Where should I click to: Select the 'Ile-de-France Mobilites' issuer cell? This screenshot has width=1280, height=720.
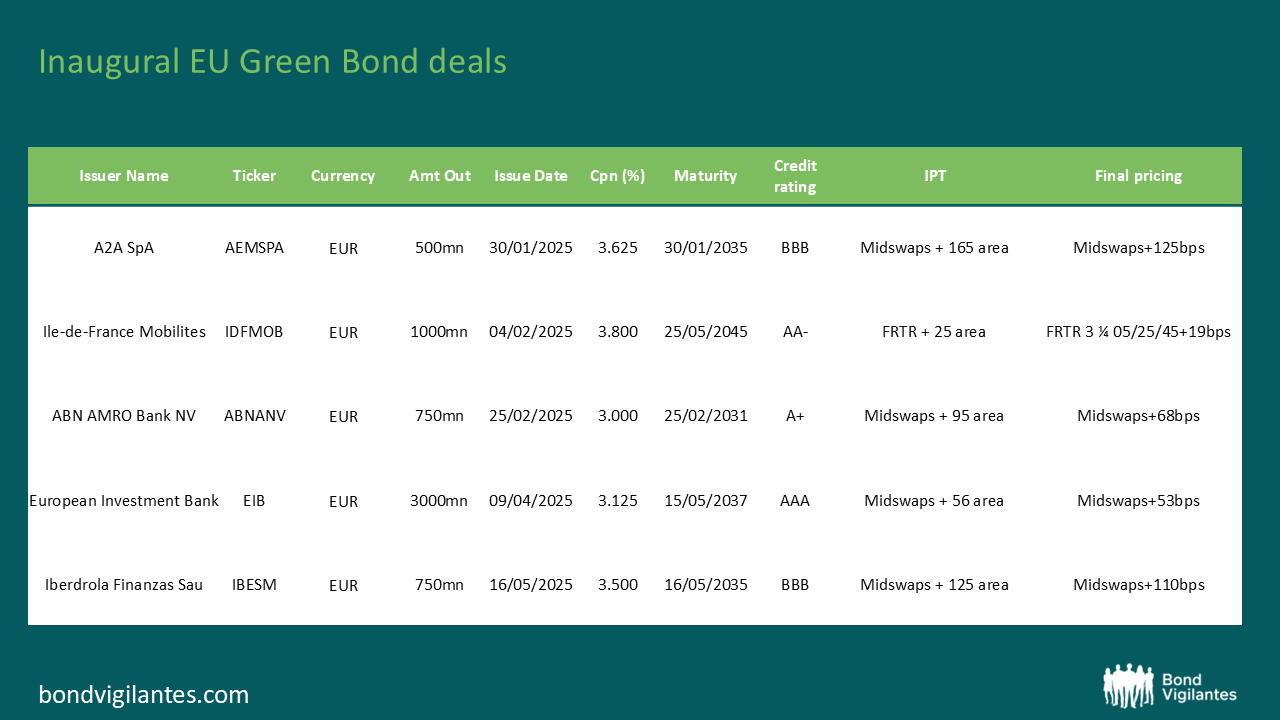click(124, 332)
